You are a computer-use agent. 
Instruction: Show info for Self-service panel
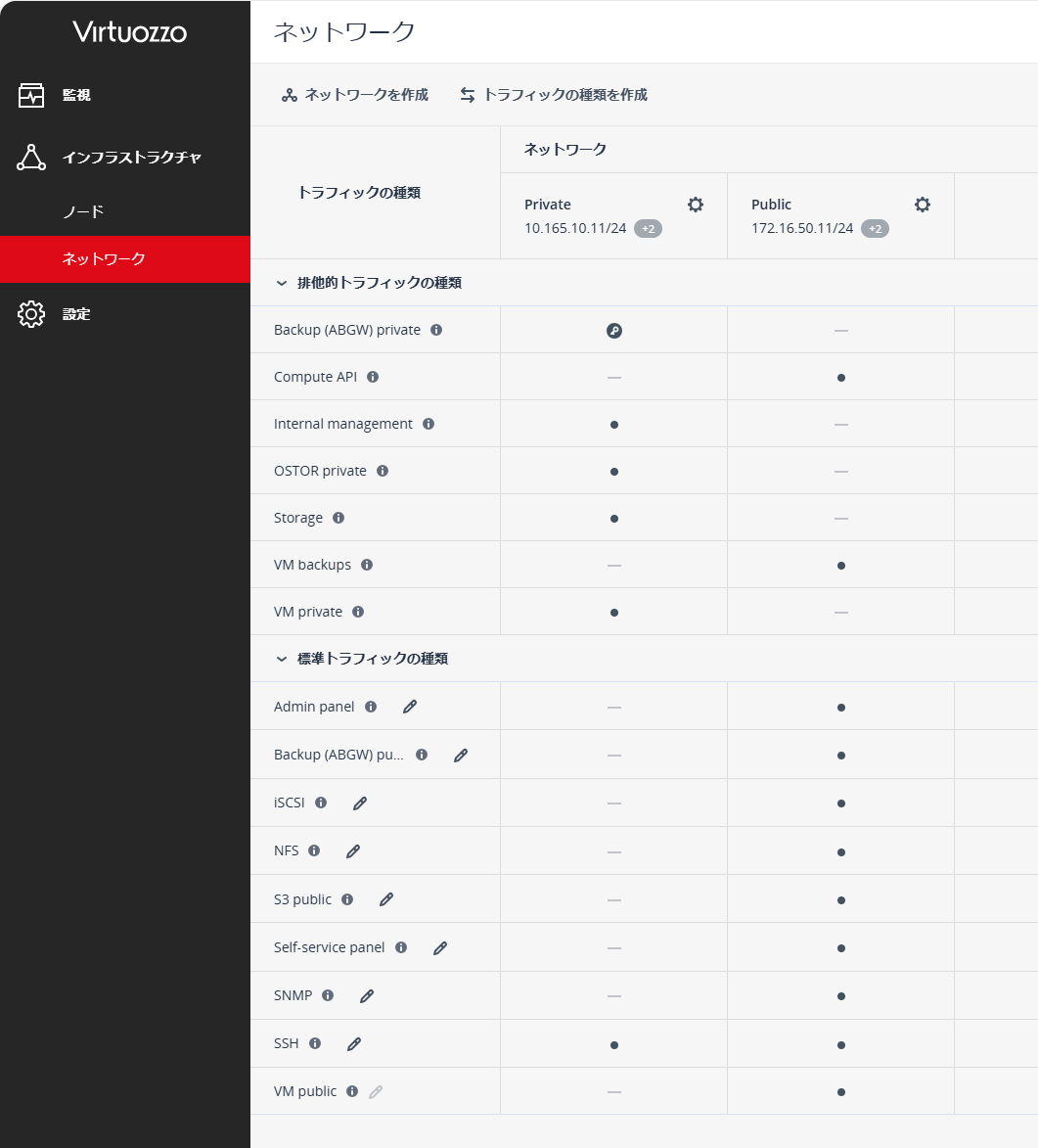point(401,947)
